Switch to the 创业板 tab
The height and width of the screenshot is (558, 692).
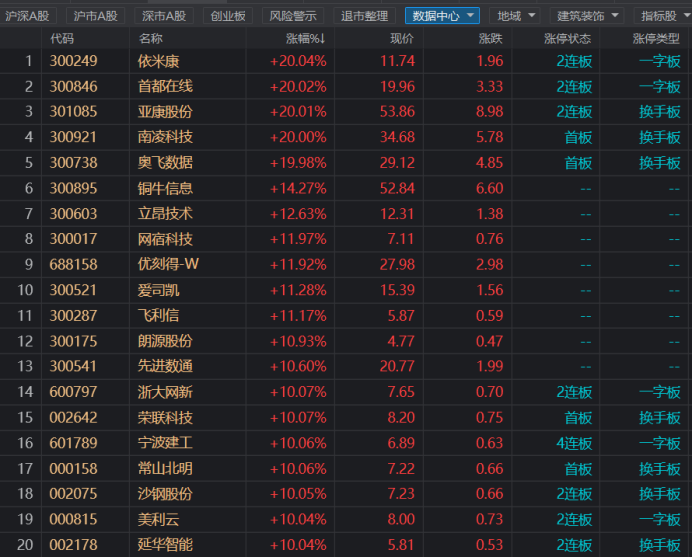pos(228,16)
